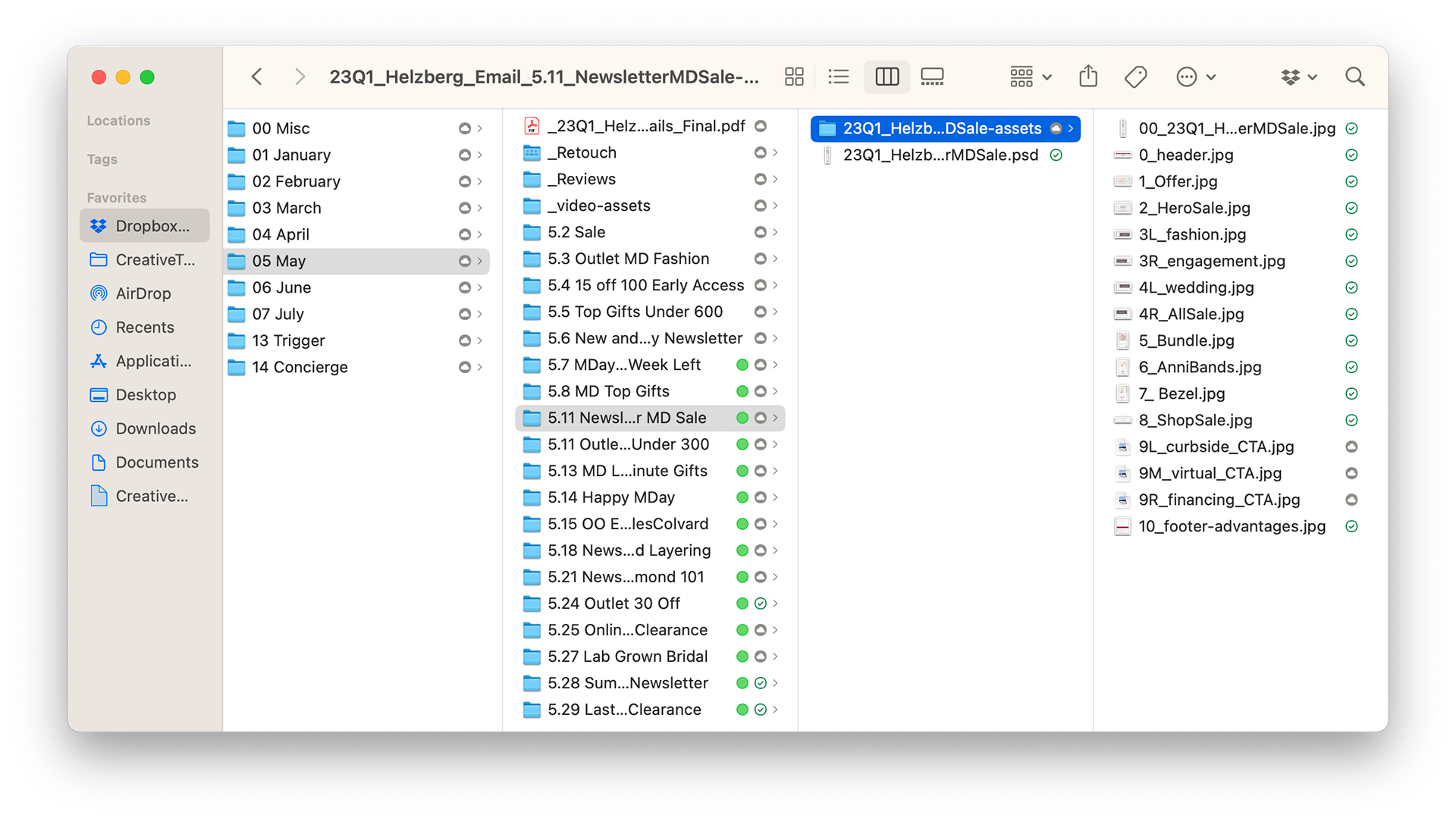Screen dimensions: 1456x821
Task: Go back with the left chevron button
Action: (257, 77)
